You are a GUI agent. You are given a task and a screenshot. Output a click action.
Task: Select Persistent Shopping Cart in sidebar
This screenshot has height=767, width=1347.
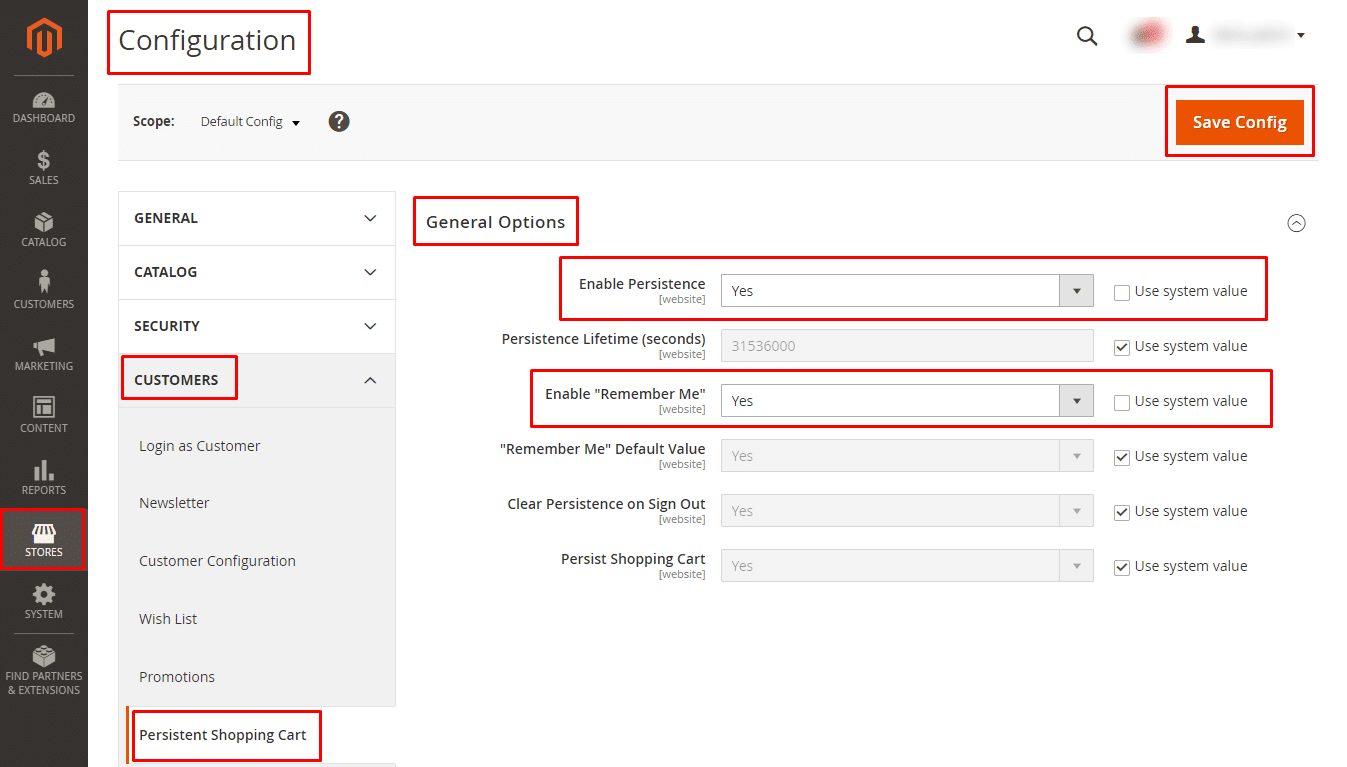point(223,735)
